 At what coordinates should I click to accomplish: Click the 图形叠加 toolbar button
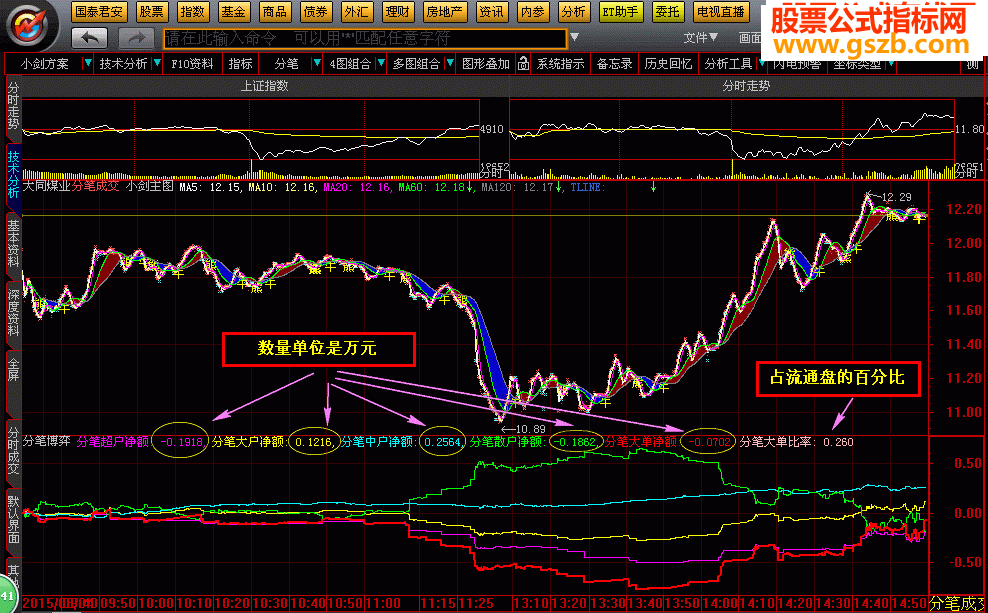tap(485, 64)
